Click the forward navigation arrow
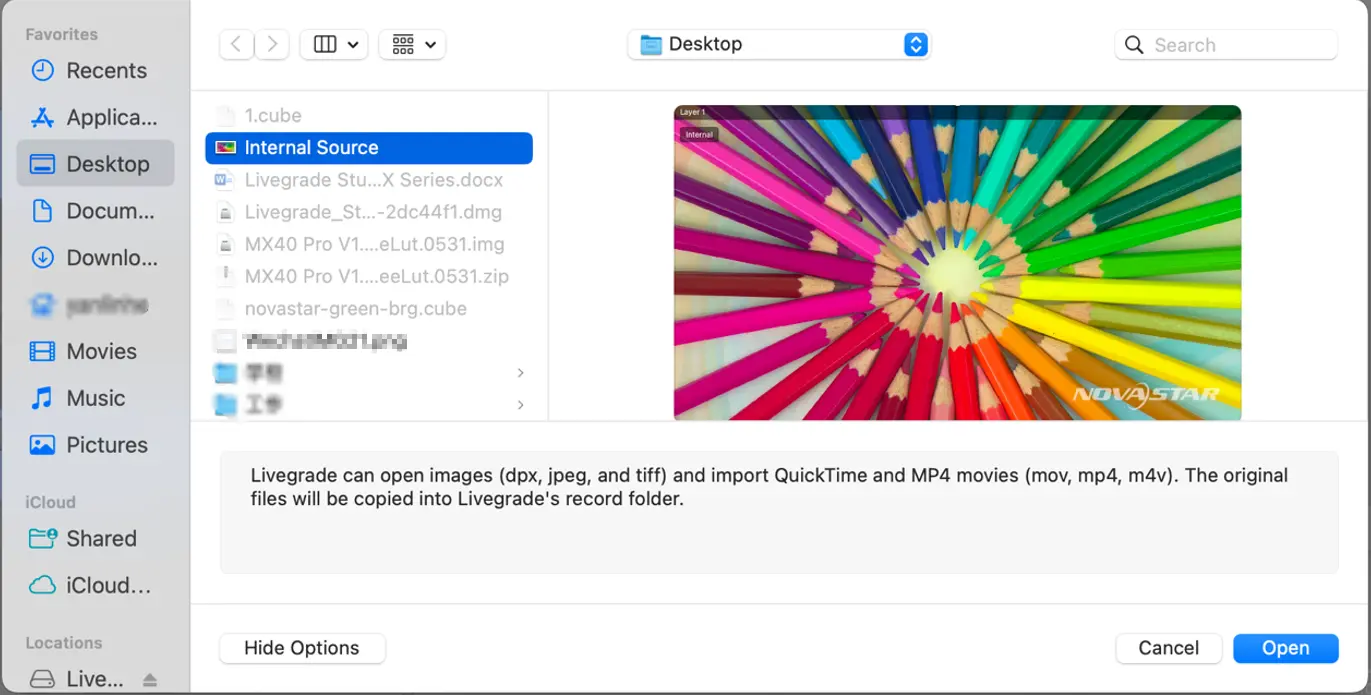The width and height of the screenshot is (1371, 695). (272, 44)
